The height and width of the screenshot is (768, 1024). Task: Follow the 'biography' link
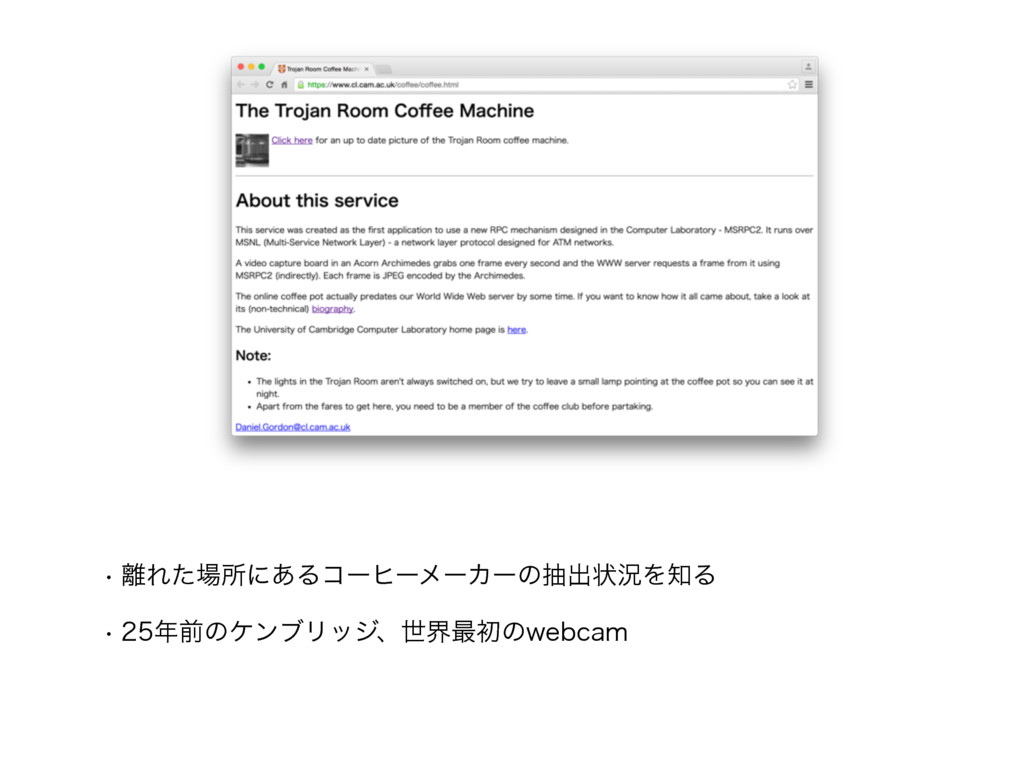tap(332, 309)
